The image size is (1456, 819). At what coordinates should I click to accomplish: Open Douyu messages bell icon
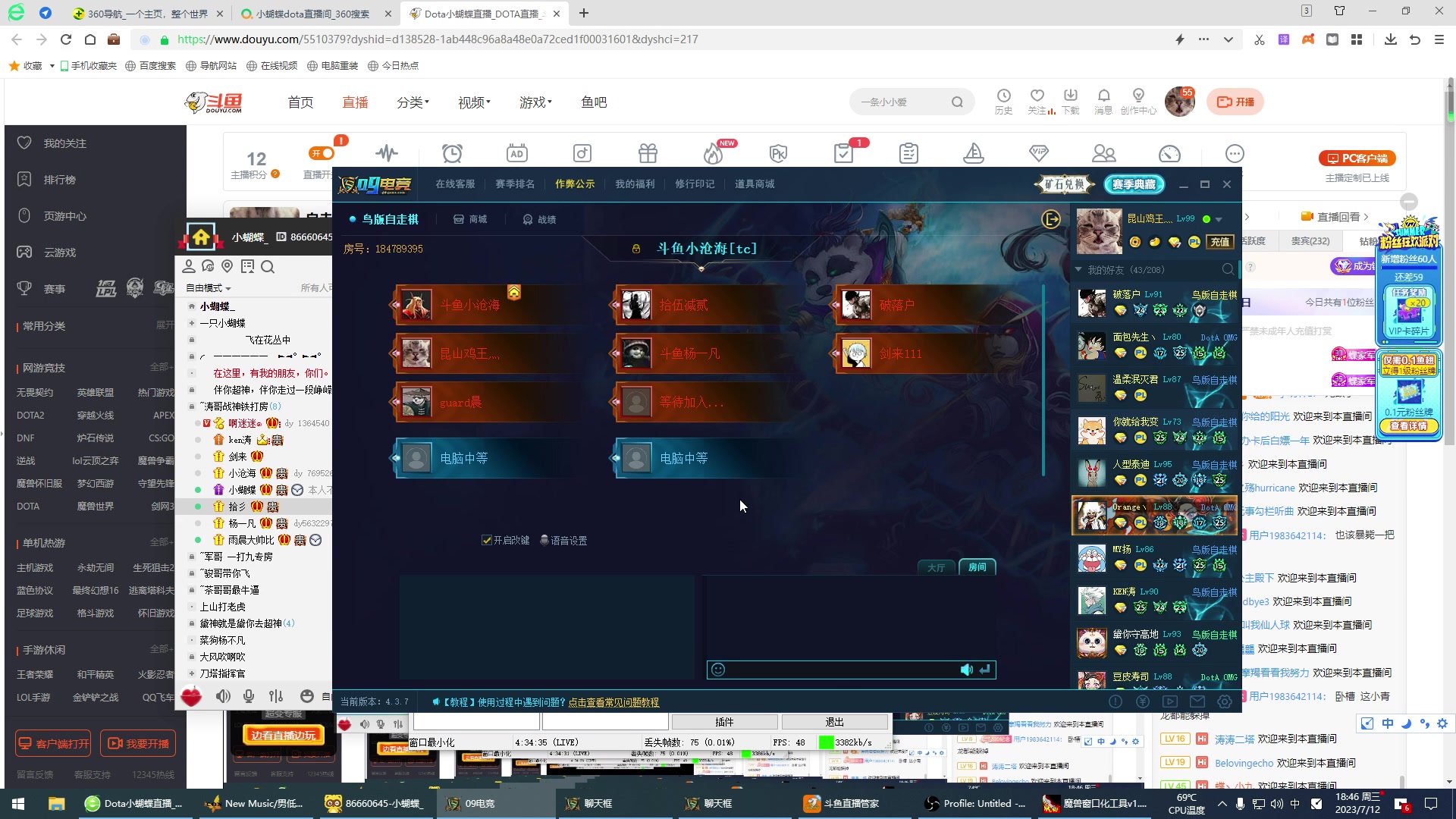[x=1103, y=96]
